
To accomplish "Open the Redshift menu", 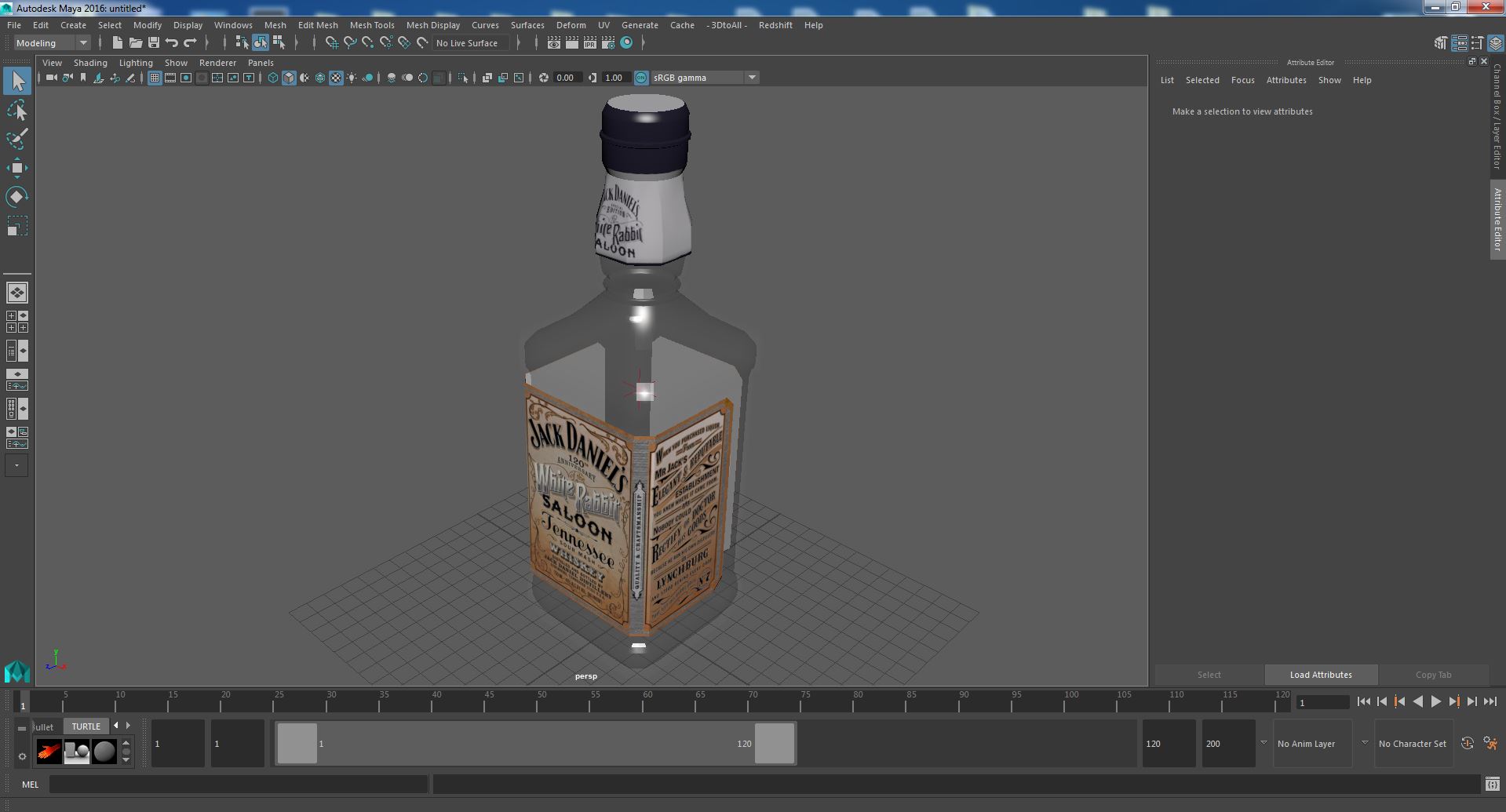I will coord(775,25).
